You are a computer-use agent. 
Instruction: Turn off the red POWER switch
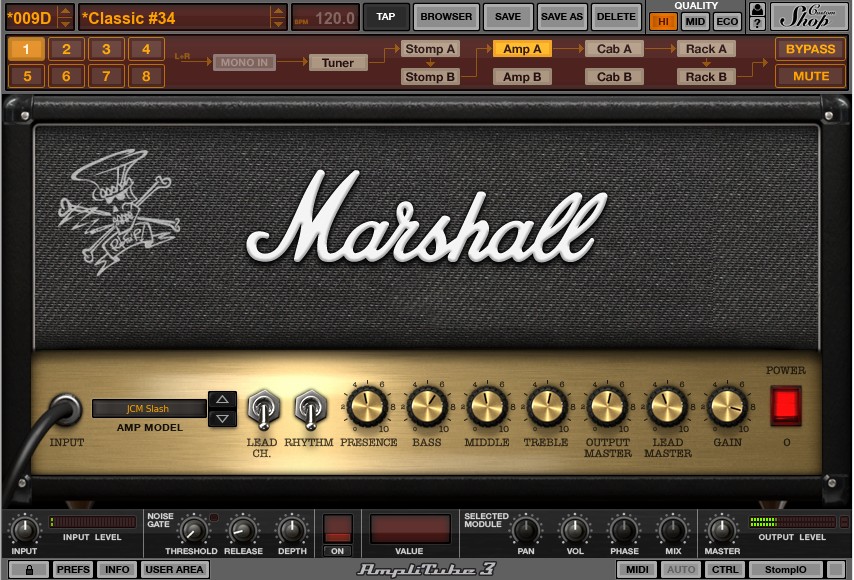point(786,406)
